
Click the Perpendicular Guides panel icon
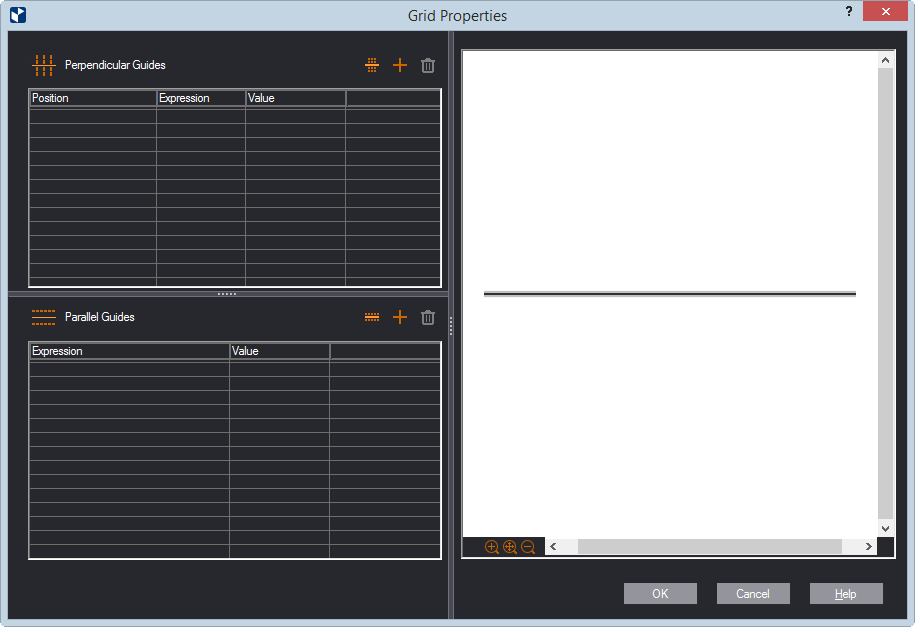tap(43, 64)
